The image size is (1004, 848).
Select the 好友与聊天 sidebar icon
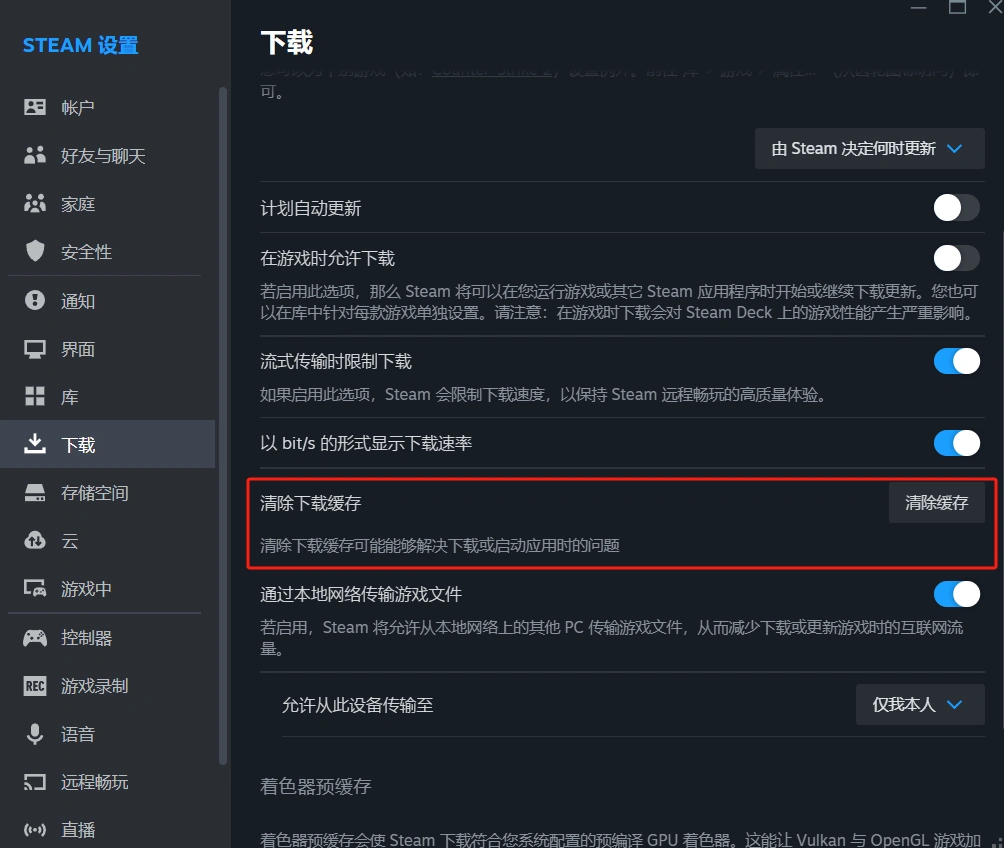[x=33, y=156]
